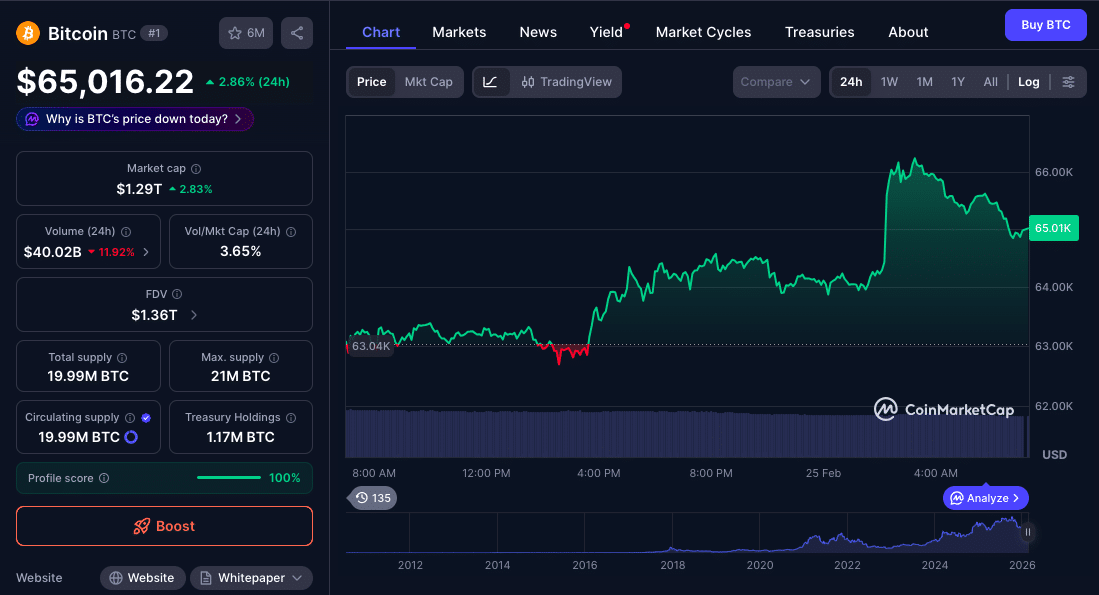This screenshot has height=595, width=1099.
Task: Switch chart to logarithmic scale with Log
Action: click(x=1028, y=82)
